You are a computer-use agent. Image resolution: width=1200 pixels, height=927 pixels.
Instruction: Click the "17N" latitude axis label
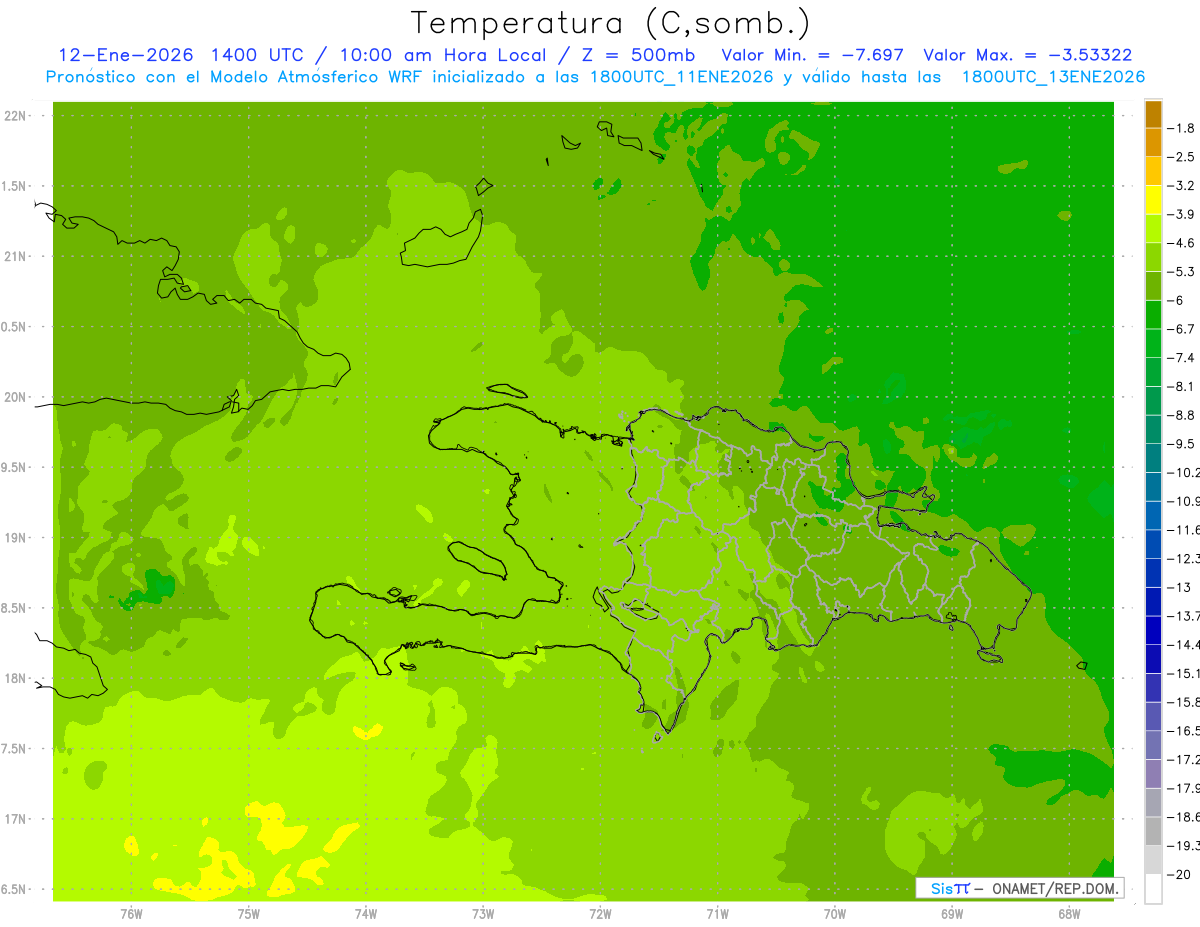[16, 819]
